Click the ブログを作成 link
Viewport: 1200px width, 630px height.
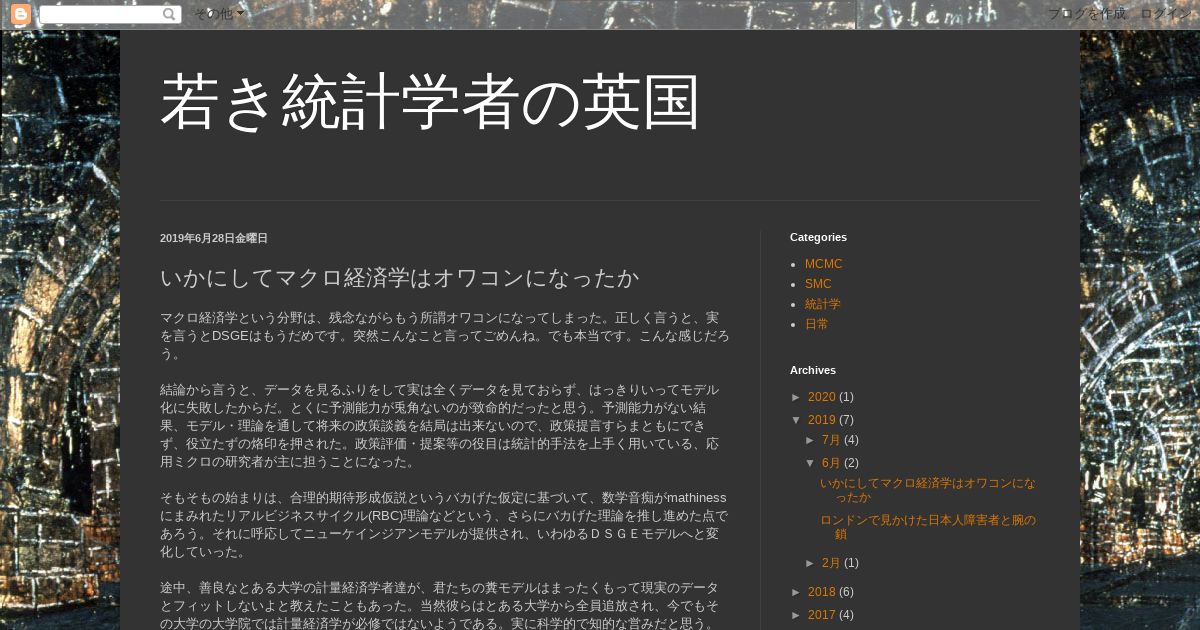click(x=1087, y=14)
